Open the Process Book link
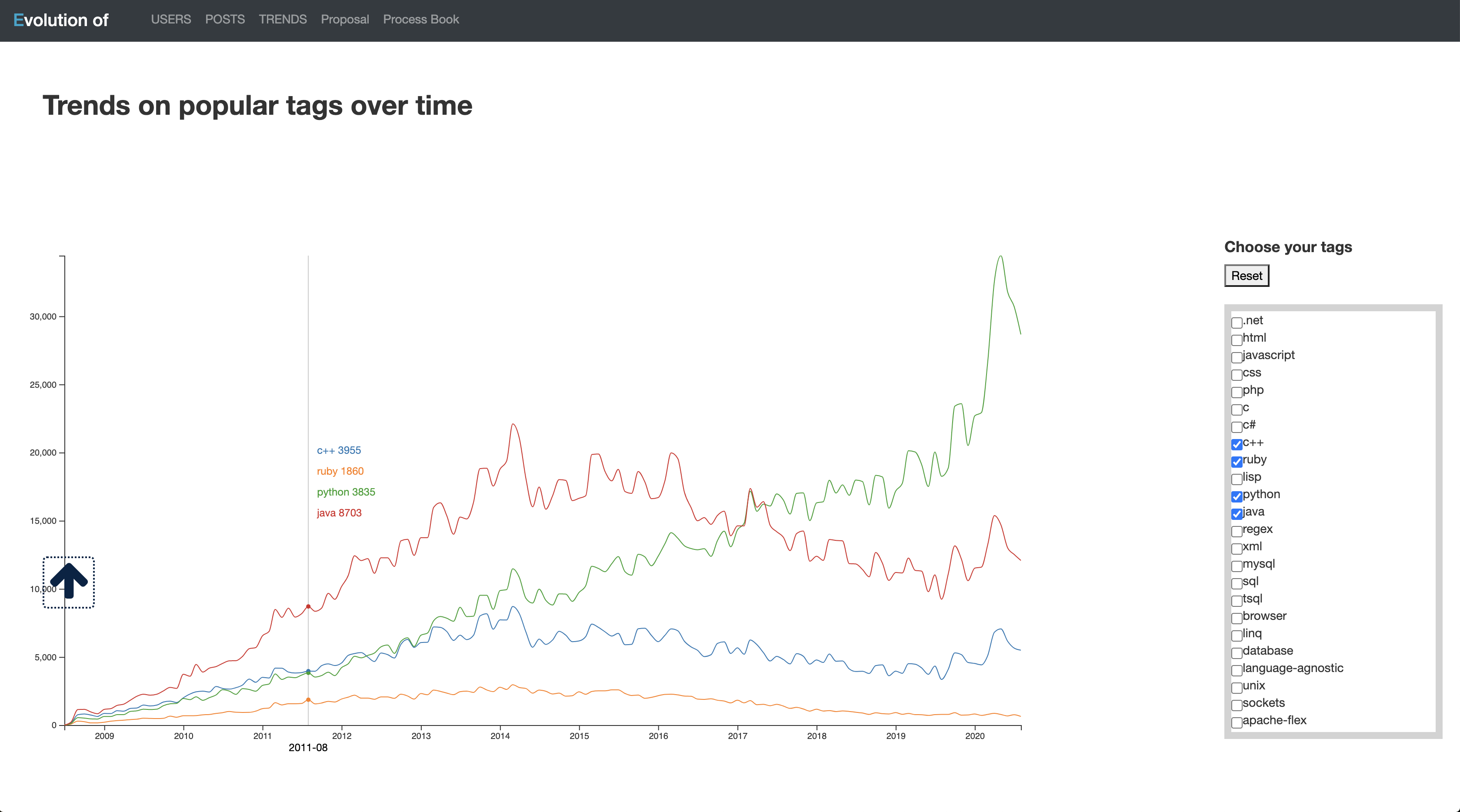1460x812 pixels. pyautogui.click(x=420, y=19)
